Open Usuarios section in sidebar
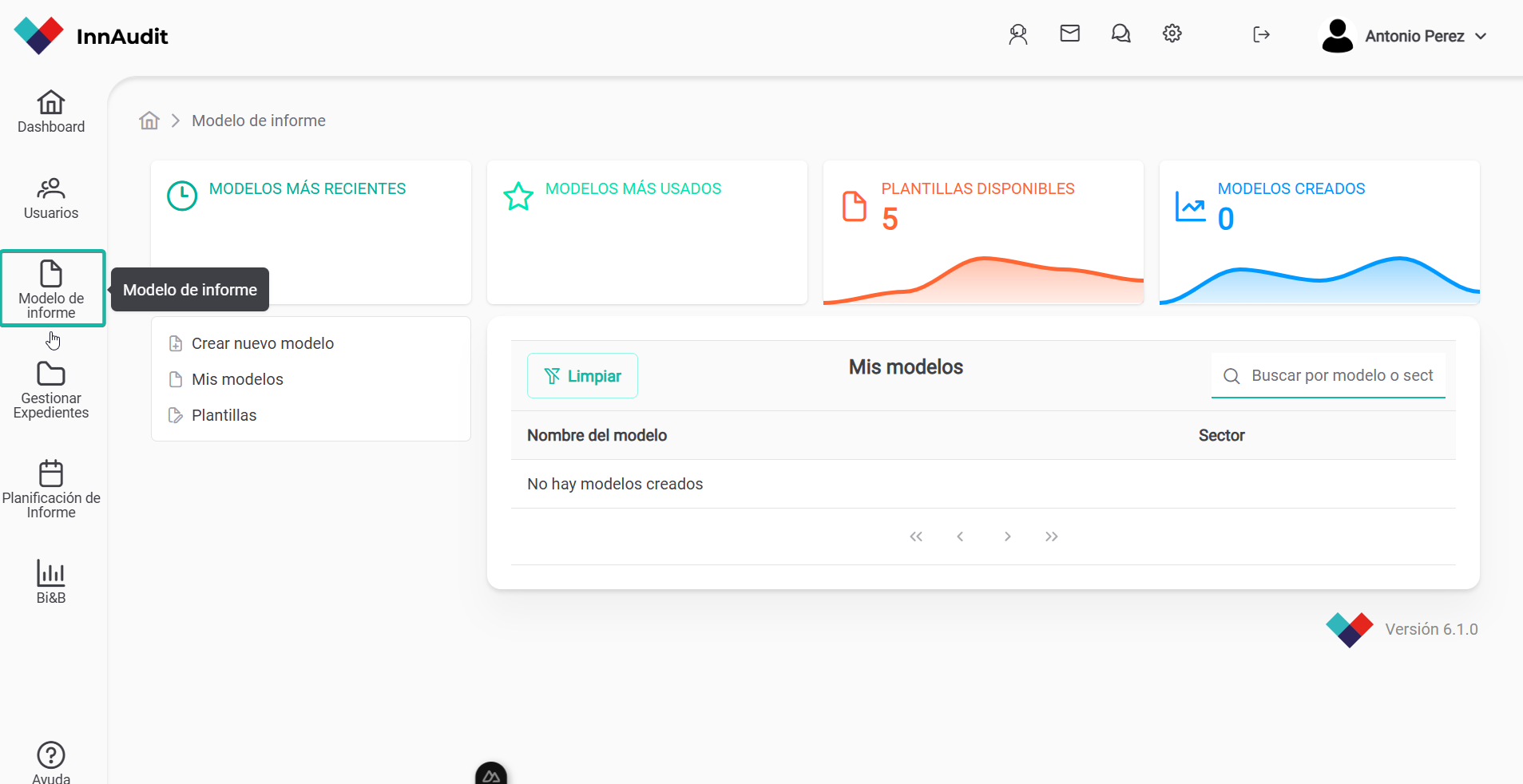Viewport: 1523px width, 784px height. click(51, 199)
